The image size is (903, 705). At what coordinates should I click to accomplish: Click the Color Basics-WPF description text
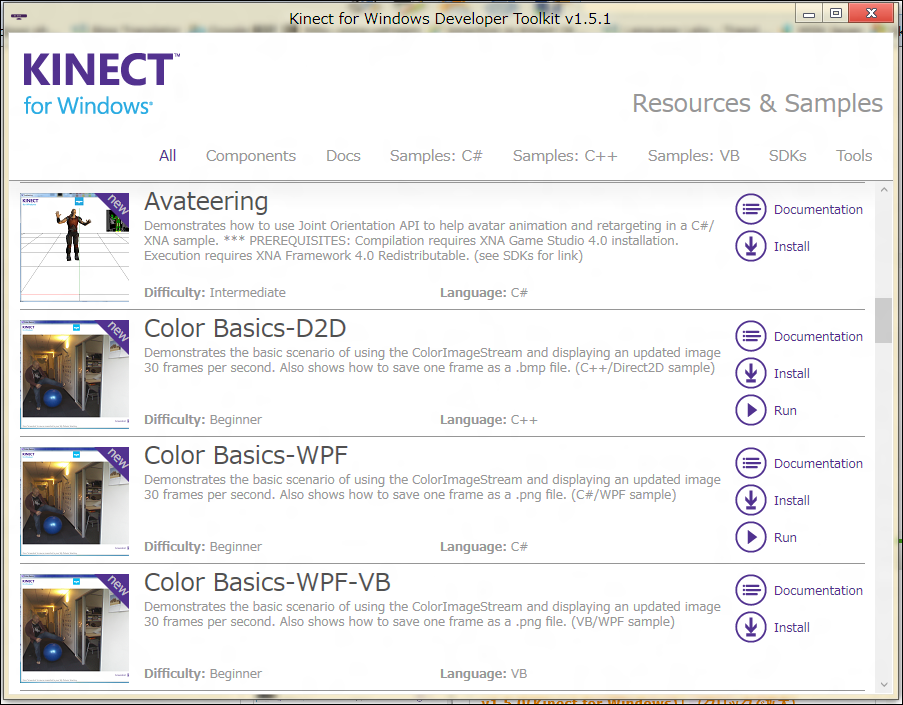(x=432, y=487)
